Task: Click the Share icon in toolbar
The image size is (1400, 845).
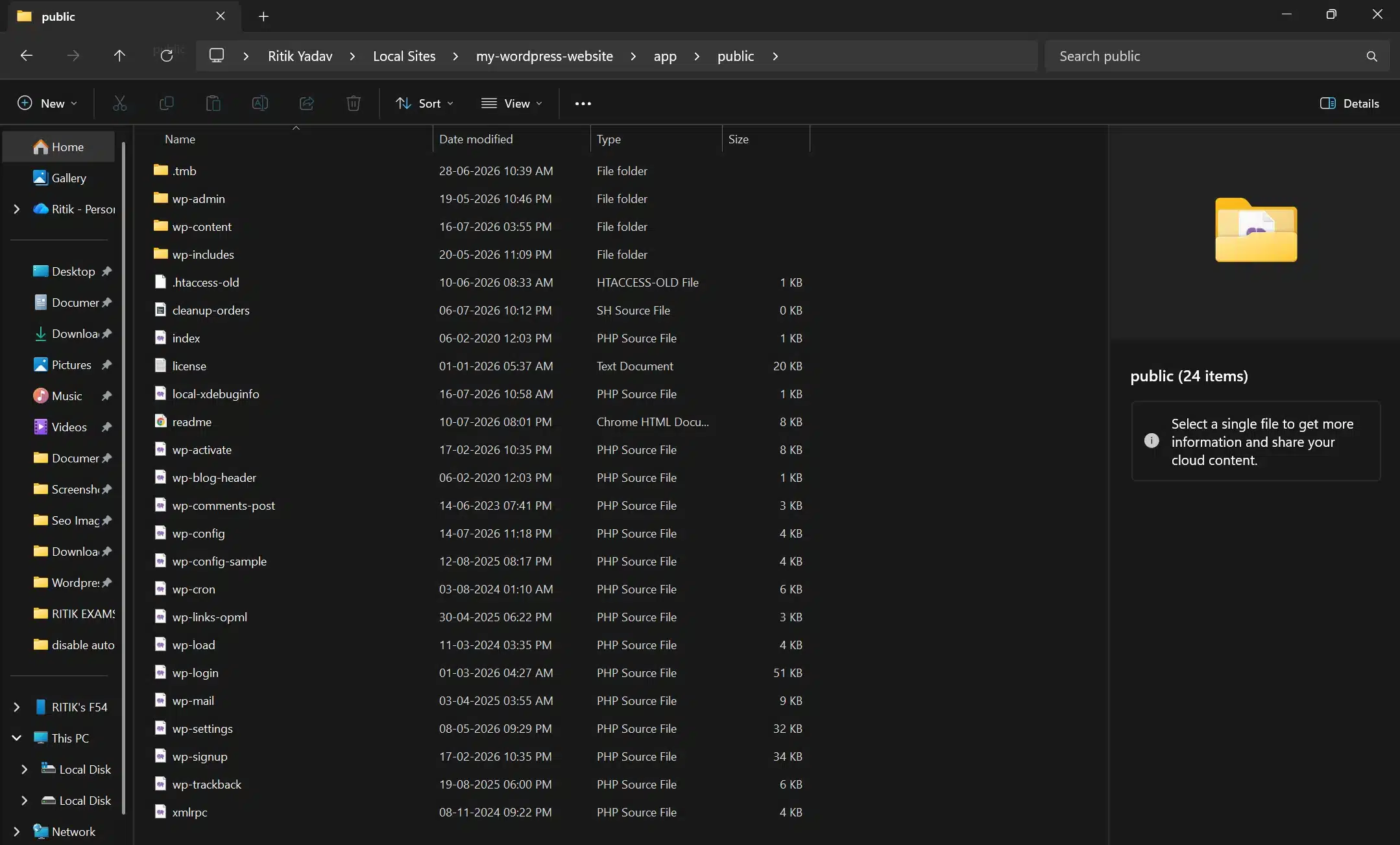Action: (x=307, y=103)
